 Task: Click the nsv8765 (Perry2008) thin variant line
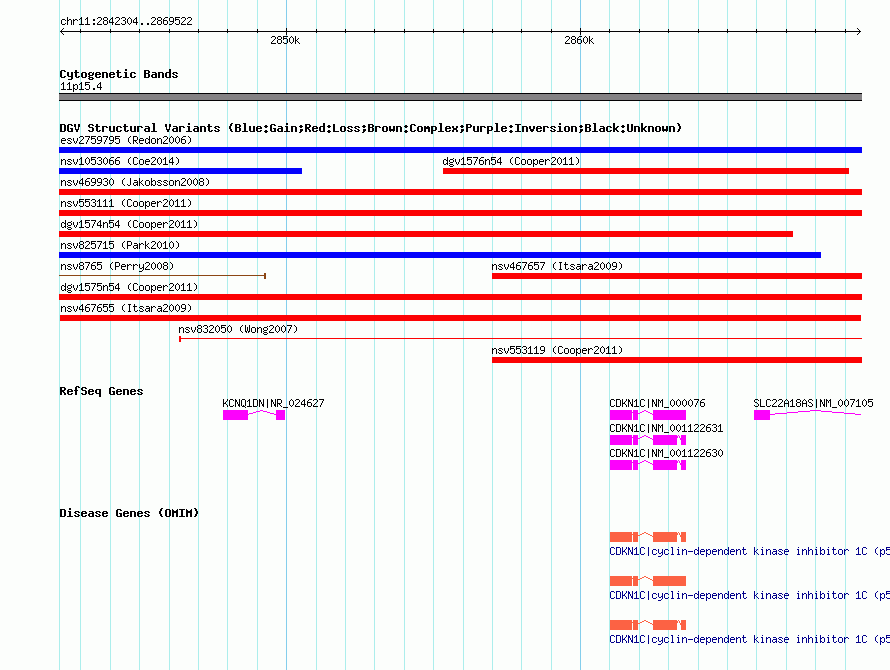point(162,276)
